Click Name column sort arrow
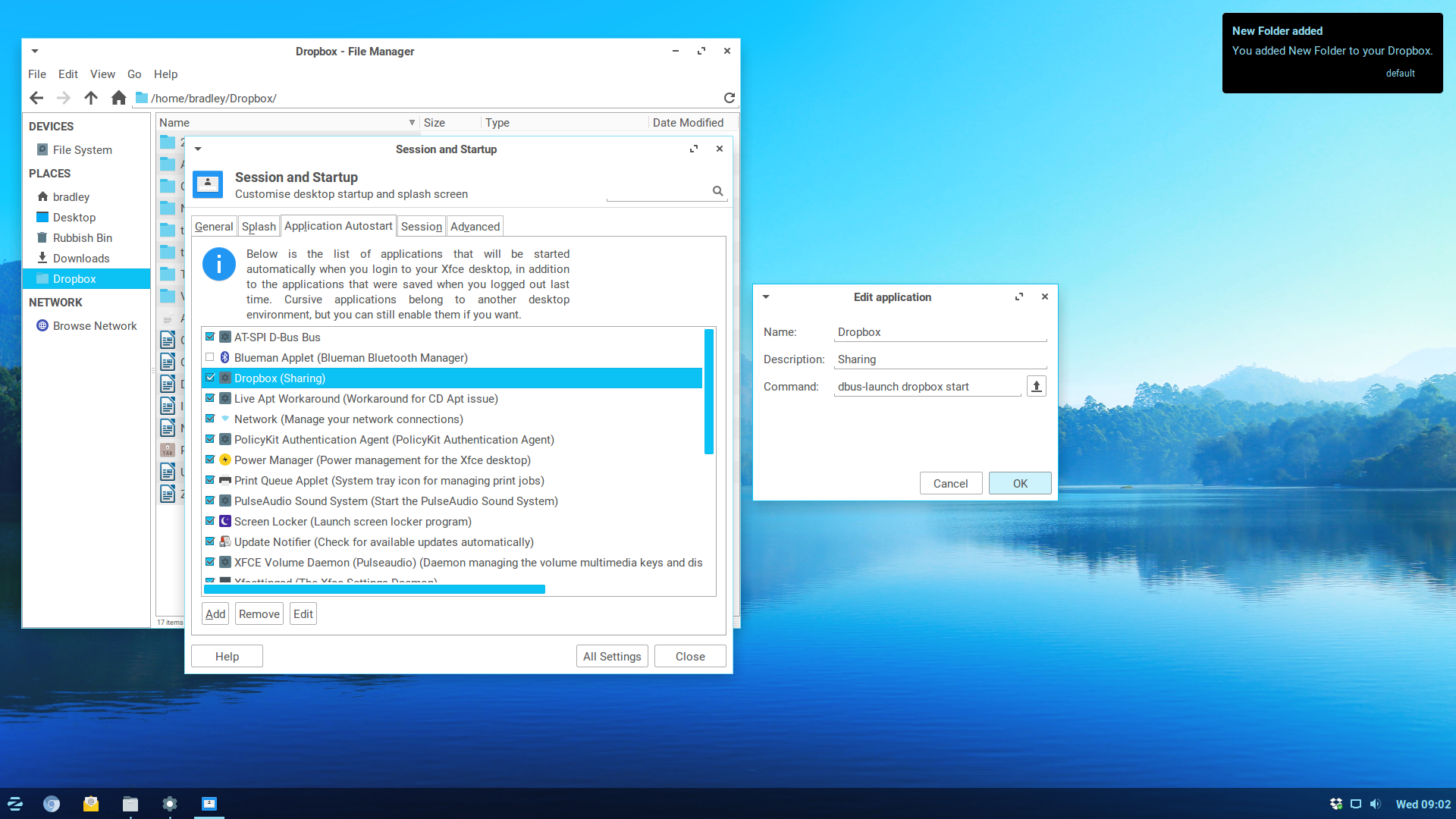 click(412, 123)
